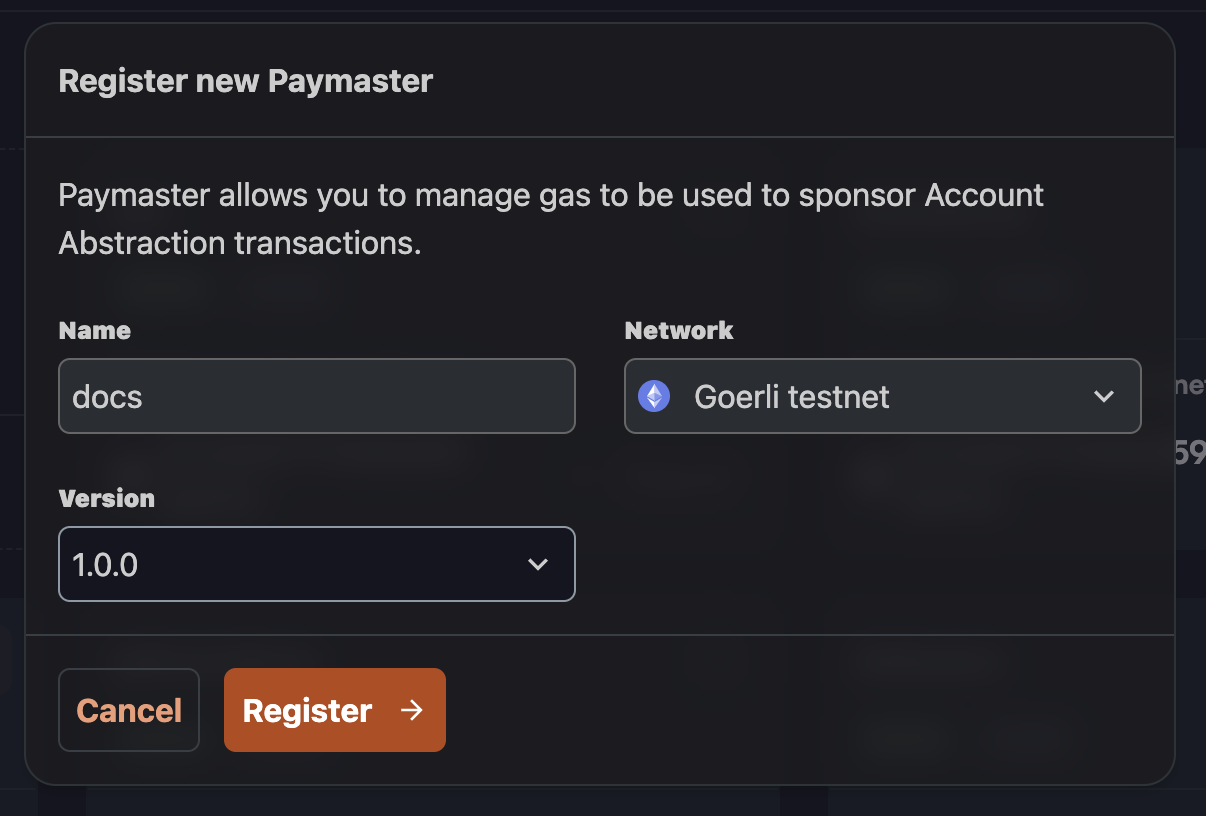Click inside the Name input containing docs

tap(317, 396)
